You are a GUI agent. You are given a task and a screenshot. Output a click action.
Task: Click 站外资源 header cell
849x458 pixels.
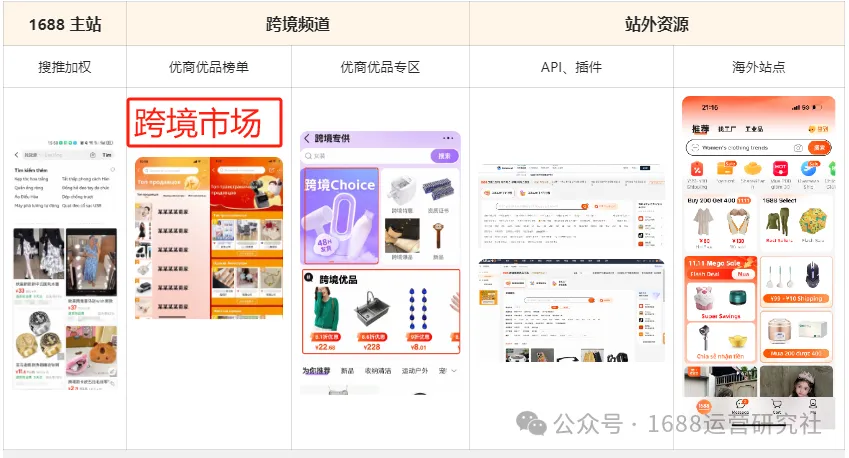(657, 24)
